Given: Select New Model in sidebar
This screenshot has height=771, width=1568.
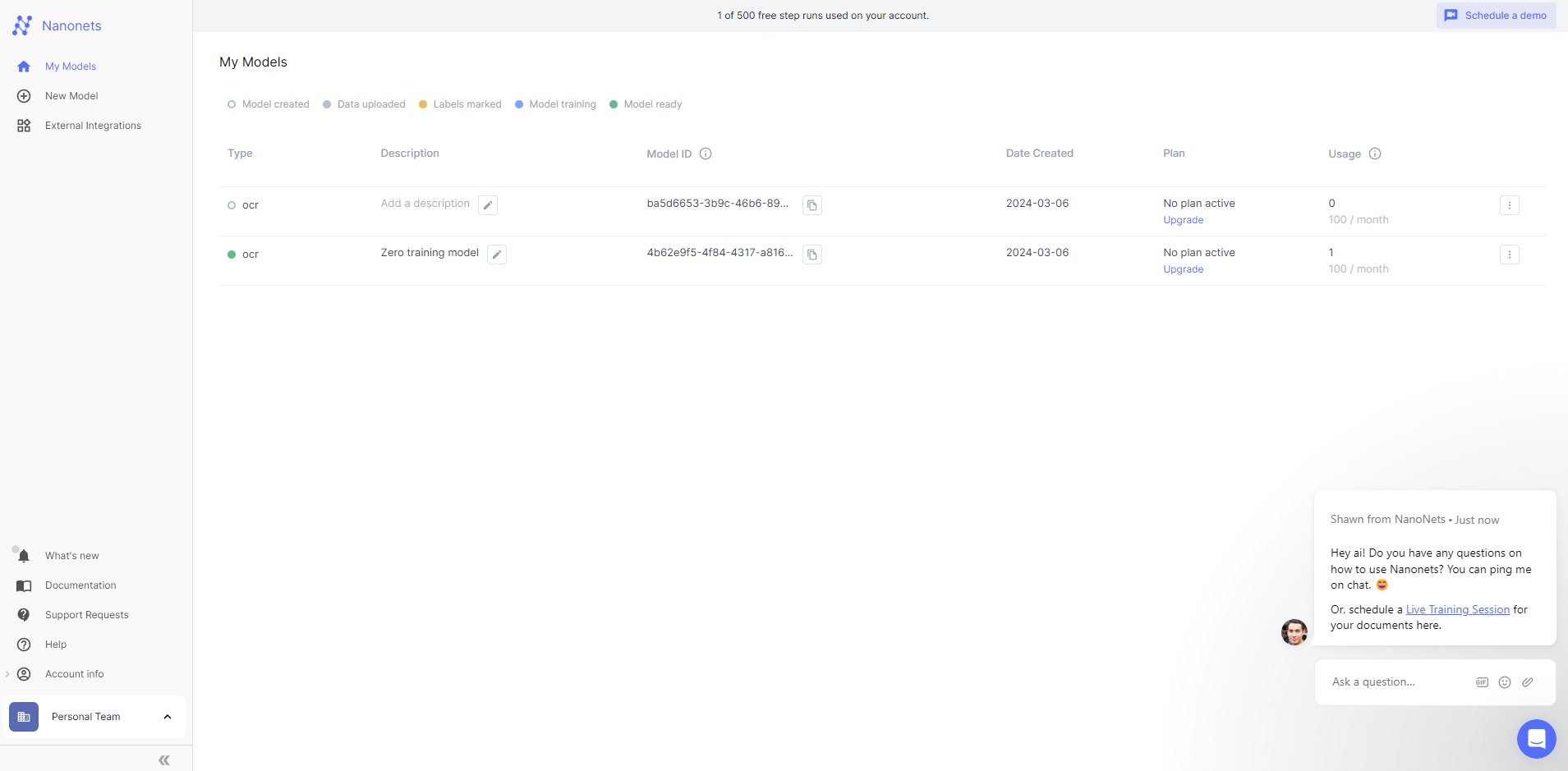Looking at the screenshot, I should pyautogui.click(x=71, y=96).
